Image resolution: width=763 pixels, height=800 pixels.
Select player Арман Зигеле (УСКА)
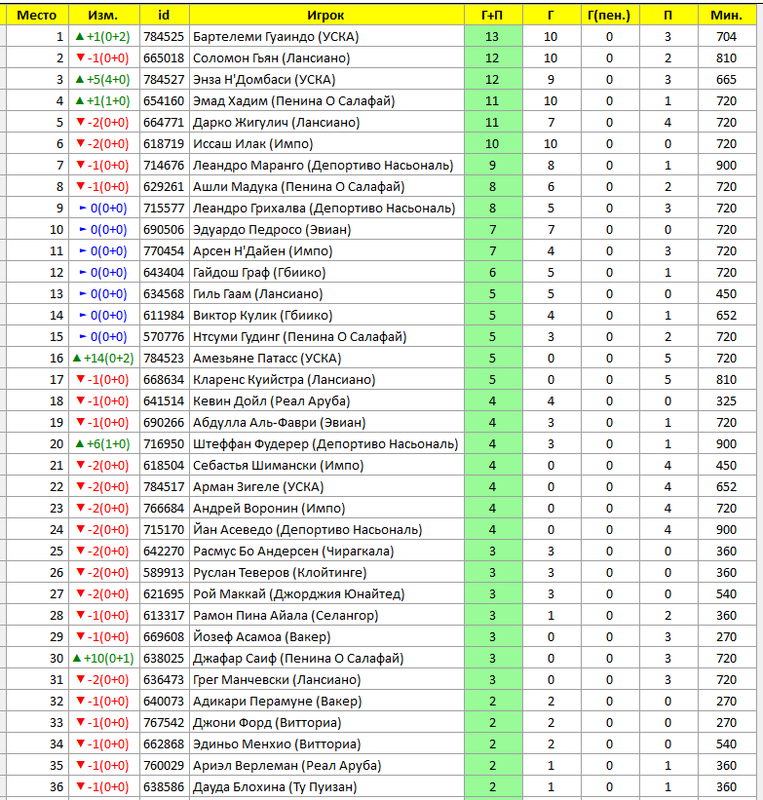coord(258,487)
